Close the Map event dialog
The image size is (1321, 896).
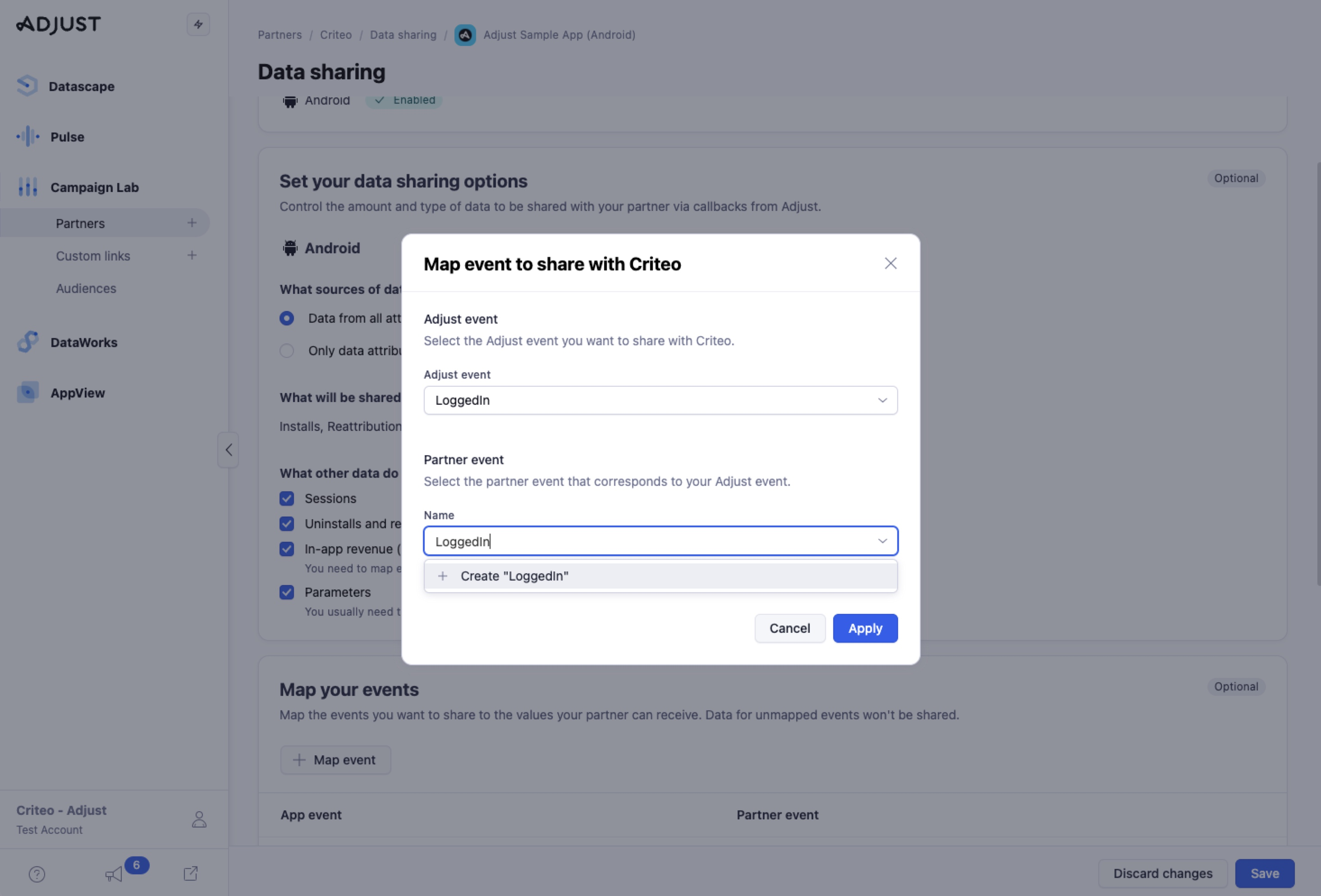pos(891,263)
